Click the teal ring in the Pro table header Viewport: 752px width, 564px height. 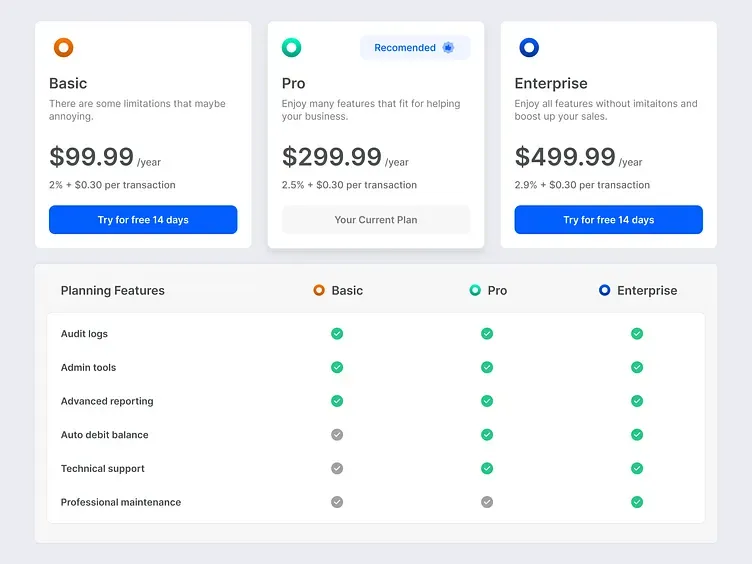tap(475, 290)
